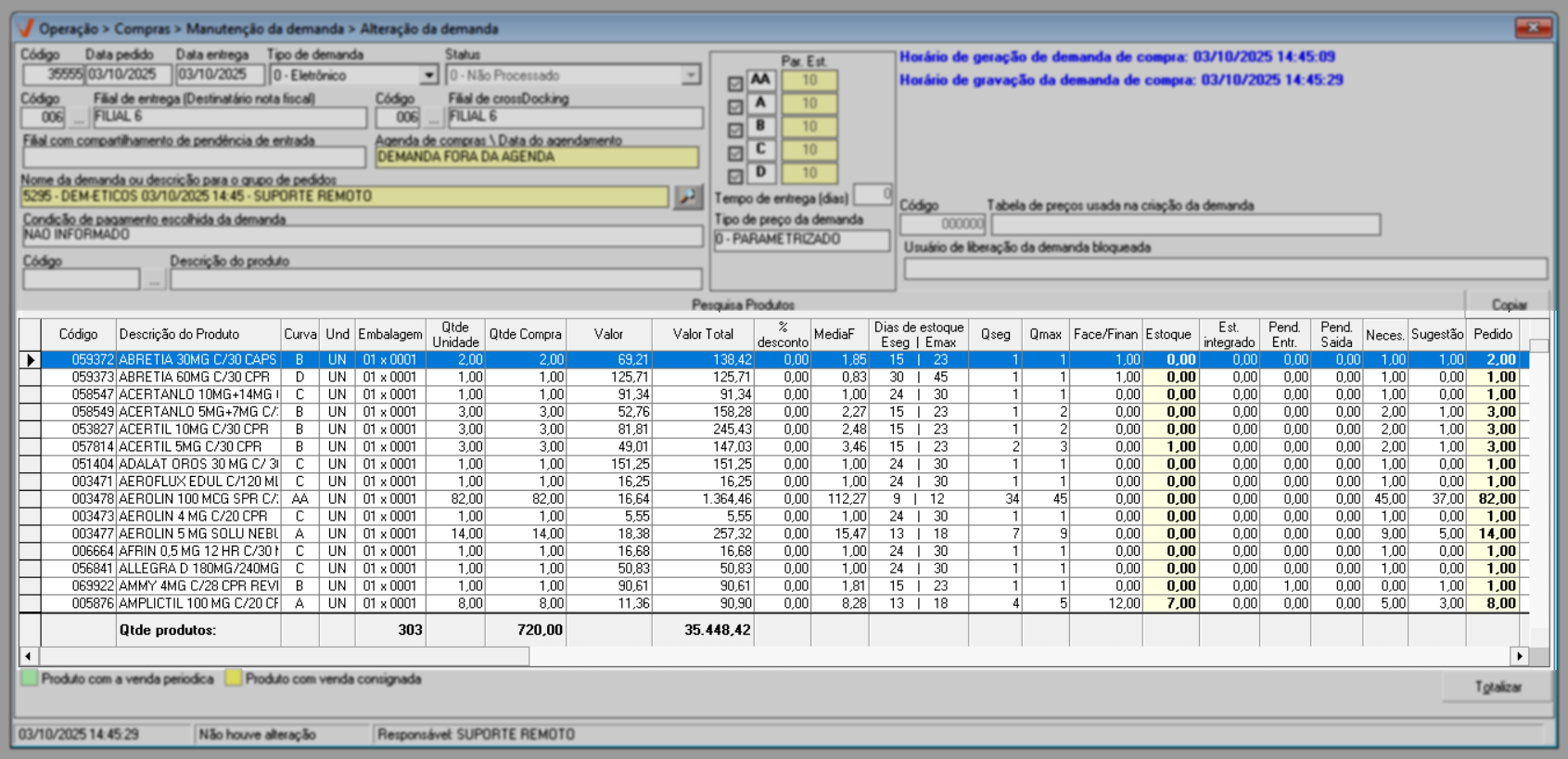
Task: Click the Valor Total column header
Action: click(702, 335)
